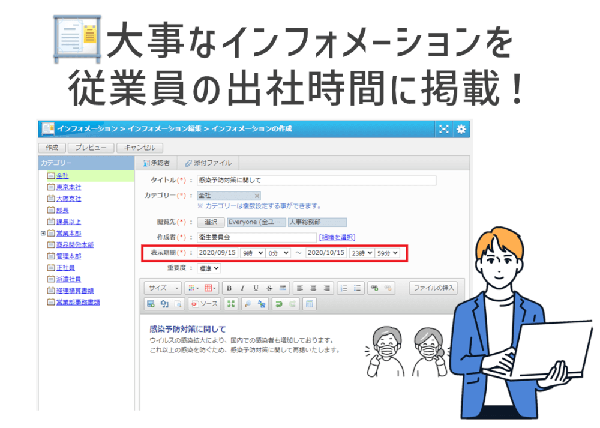
Task: Insert a horizontal line
Action: [x=283, y=288]
